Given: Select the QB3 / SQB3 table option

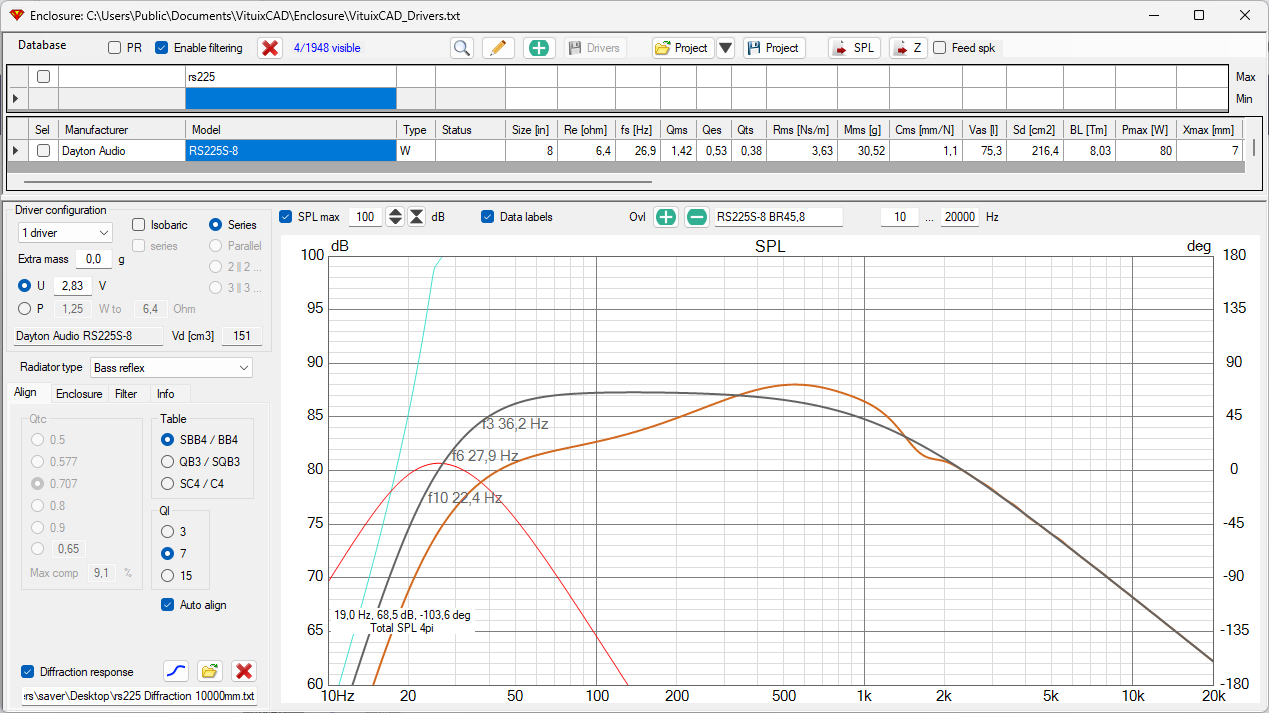Looking at the screenshot, I should tap(168, 462).
